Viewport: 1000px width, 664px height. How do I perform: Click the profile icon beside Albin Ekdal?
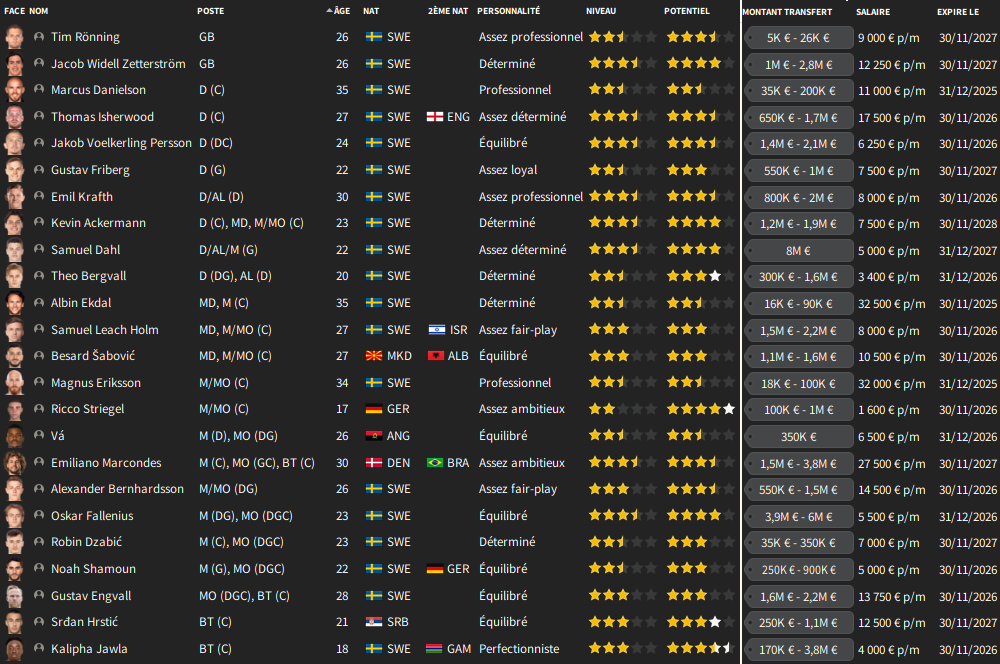[x=39, y=303]
